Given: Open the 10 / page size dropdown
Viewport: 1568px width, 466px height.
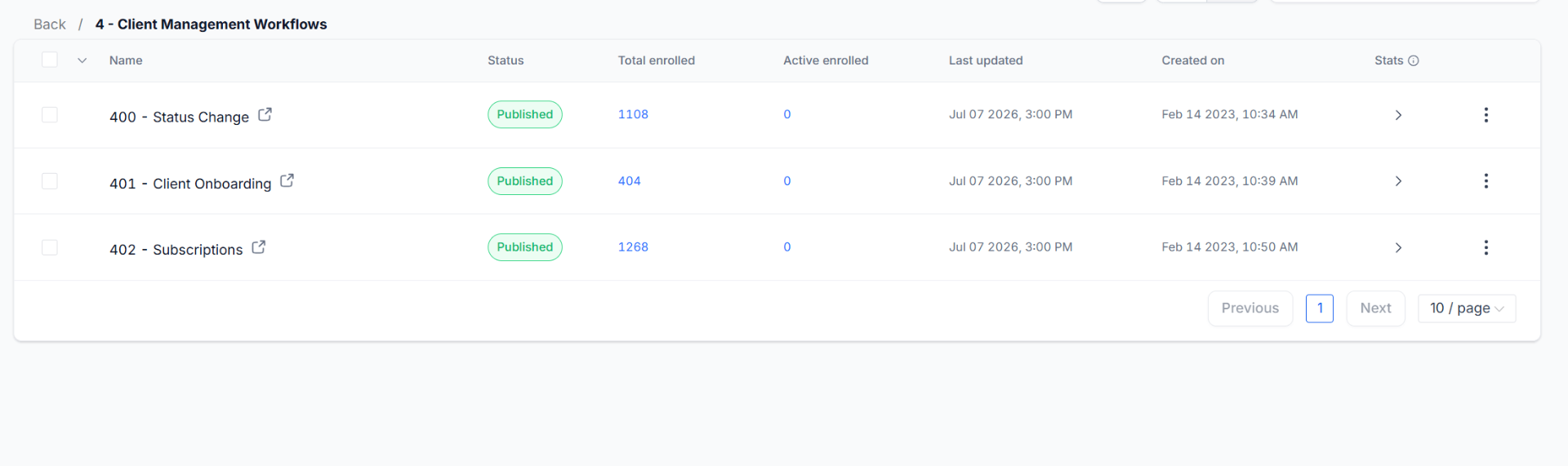Looking at the screenshot, I should [1467, 308].
